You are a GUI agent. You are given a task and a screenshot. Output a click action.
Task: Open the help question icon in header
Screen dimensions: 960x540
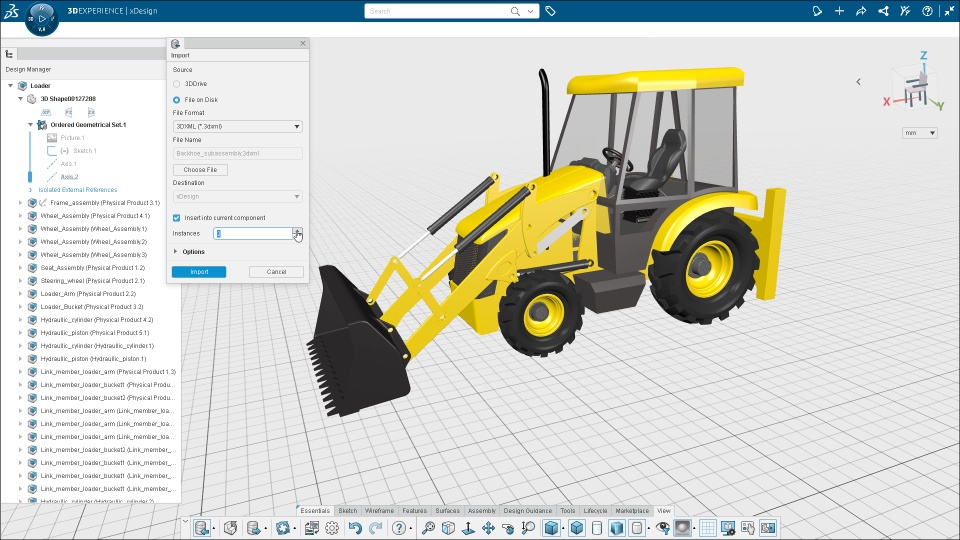[x=927, y=11]
